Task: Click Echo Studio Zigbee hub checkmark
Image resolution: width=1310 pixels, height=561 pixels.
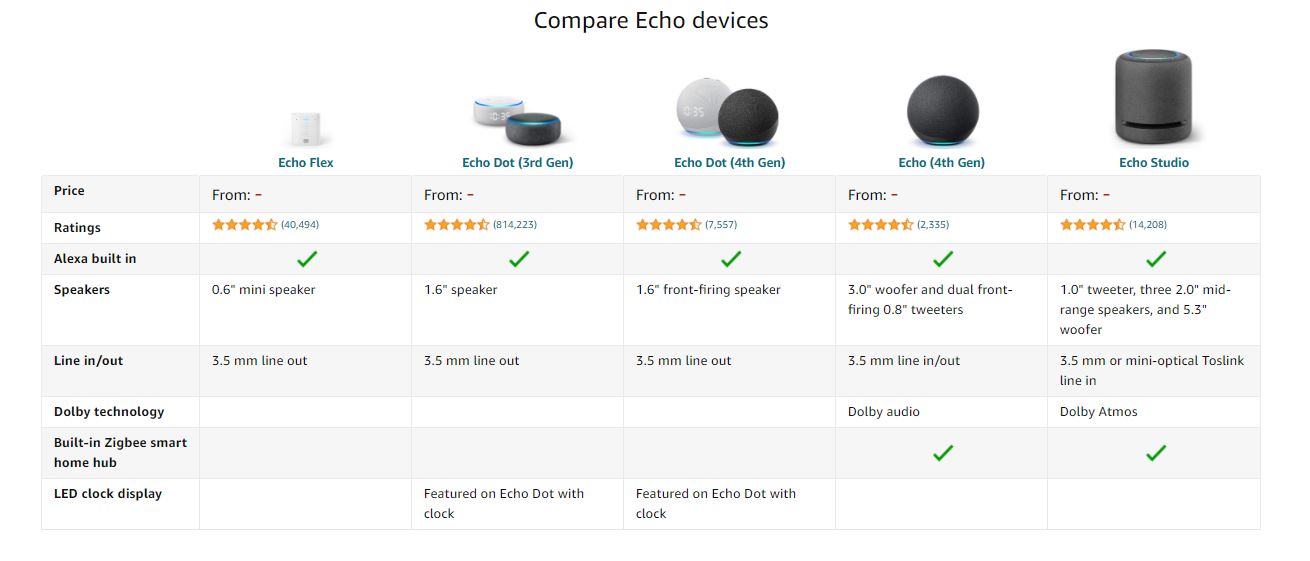Action: (x=1156, y=453)
